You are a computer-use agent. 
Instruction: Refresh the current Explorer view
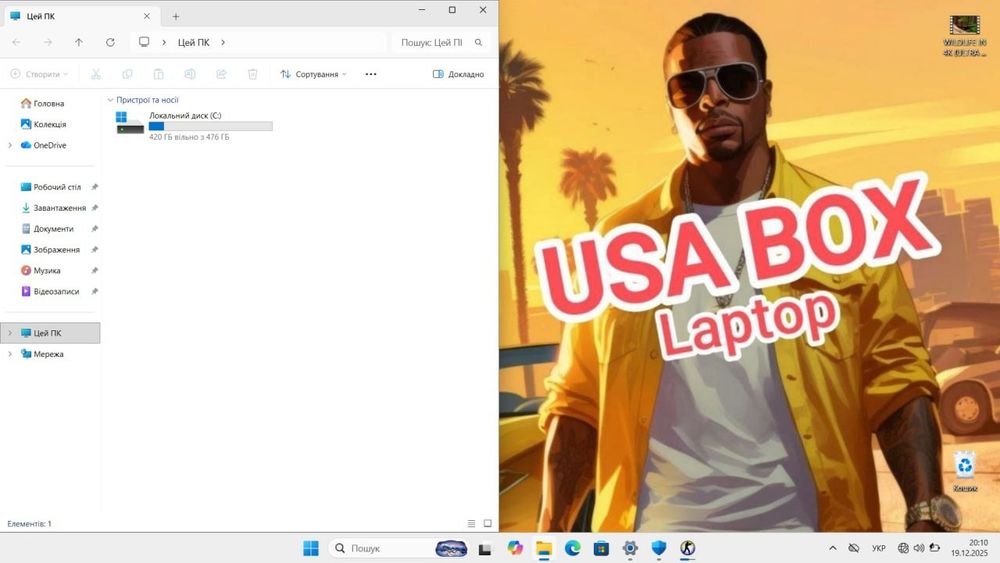click(110, 42)
